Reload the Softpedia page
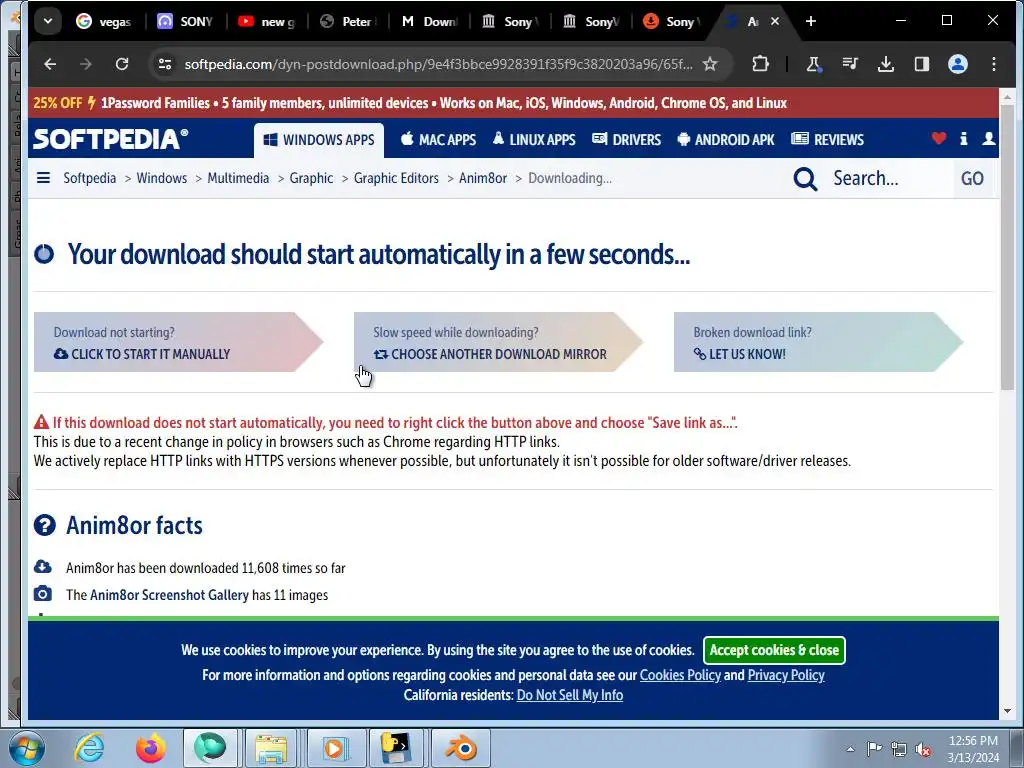Image resolution: width=1024 pixels, height=768 pixels. coord(122,64)
